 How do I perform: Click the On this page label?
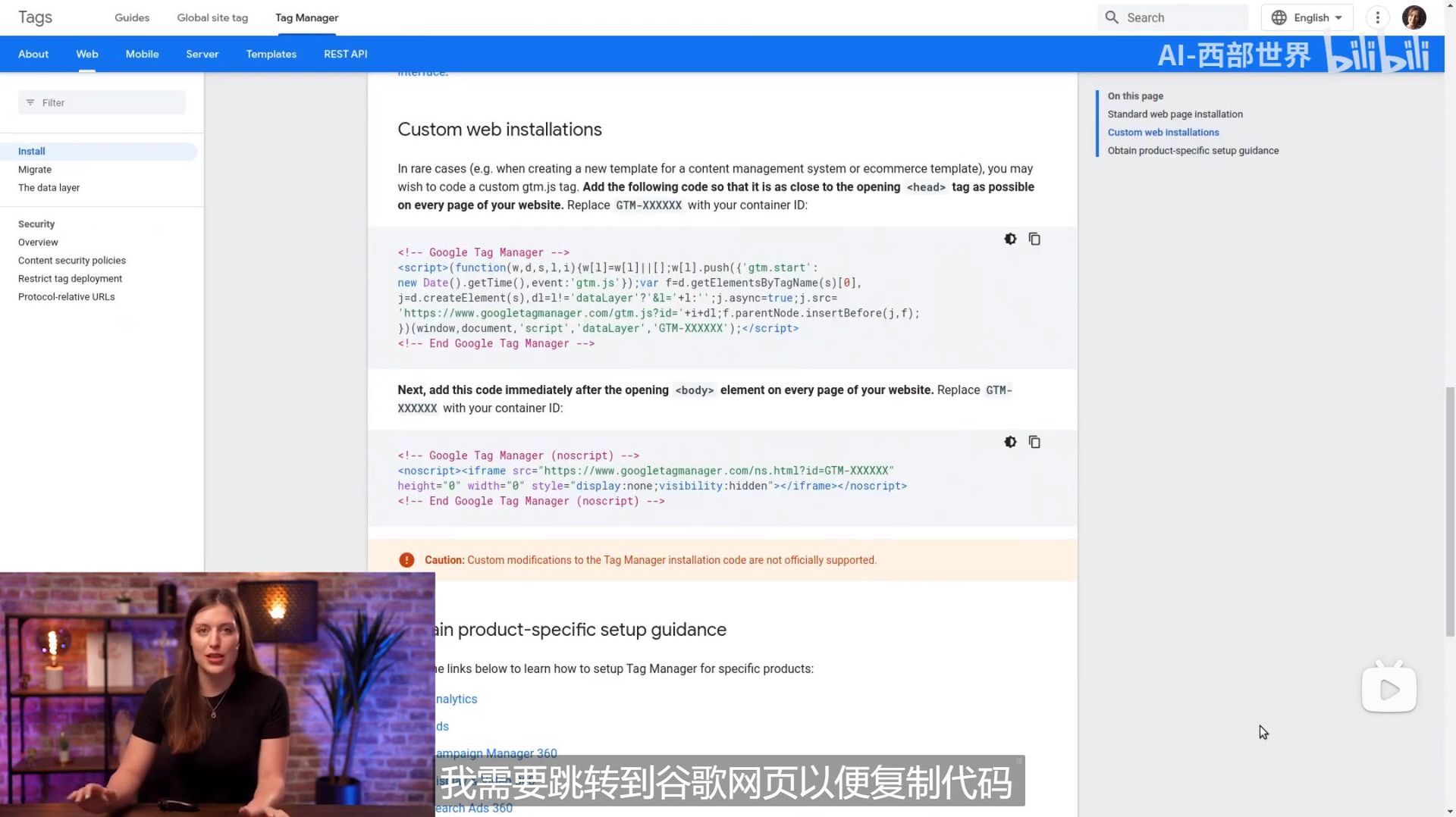[1135, 96]
